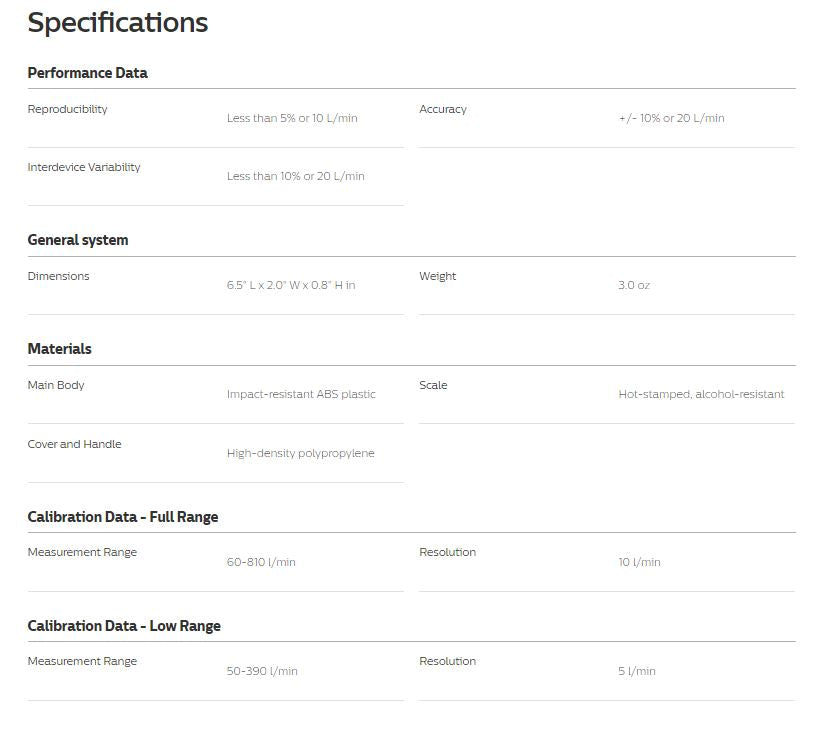The image size is (840, 733).
Task: Click the Reproducibility label
Action: coord(68,109)
